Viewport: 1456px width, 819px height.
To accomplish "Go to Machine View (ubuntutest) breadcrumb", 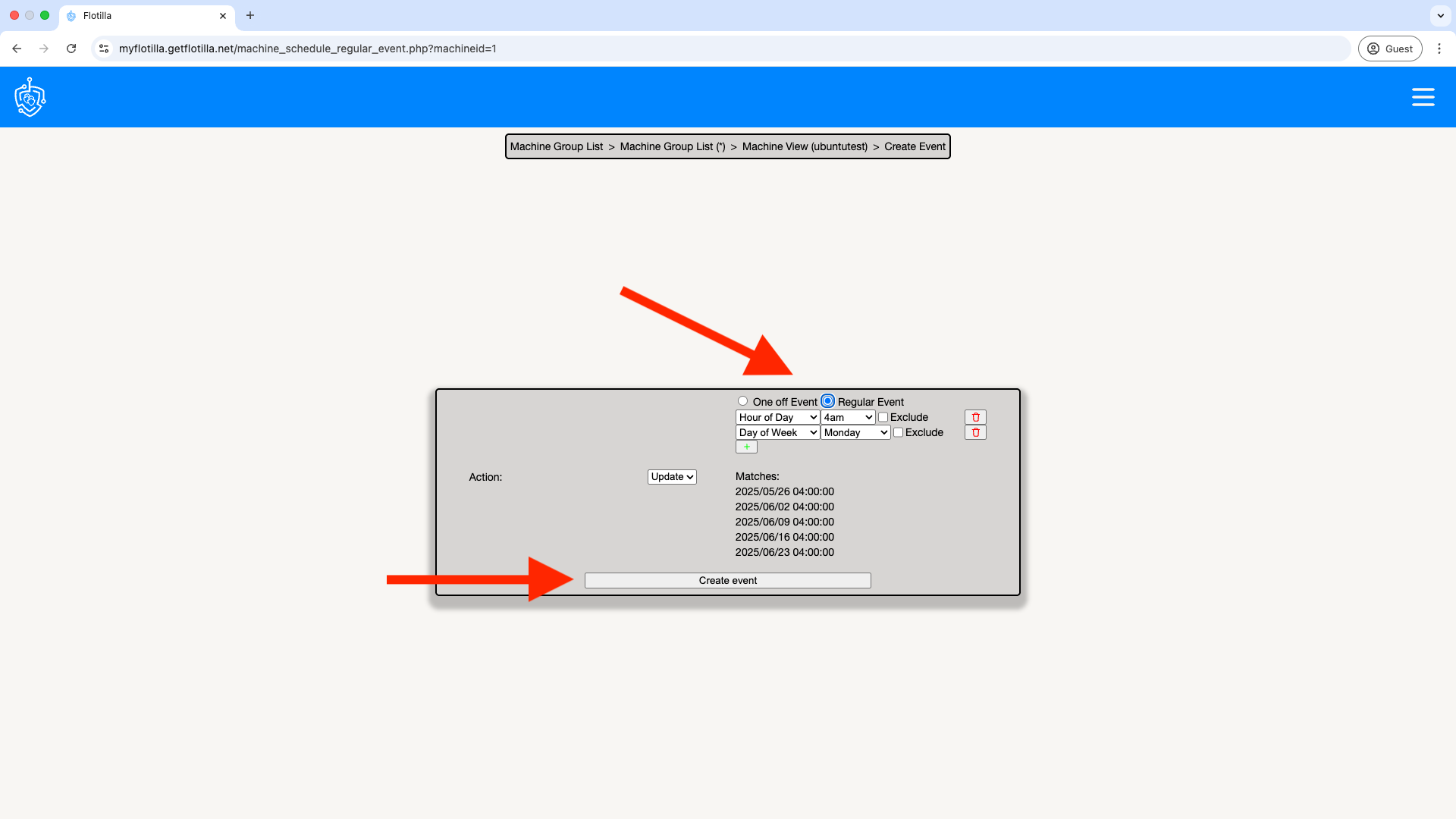I will 805,146.
